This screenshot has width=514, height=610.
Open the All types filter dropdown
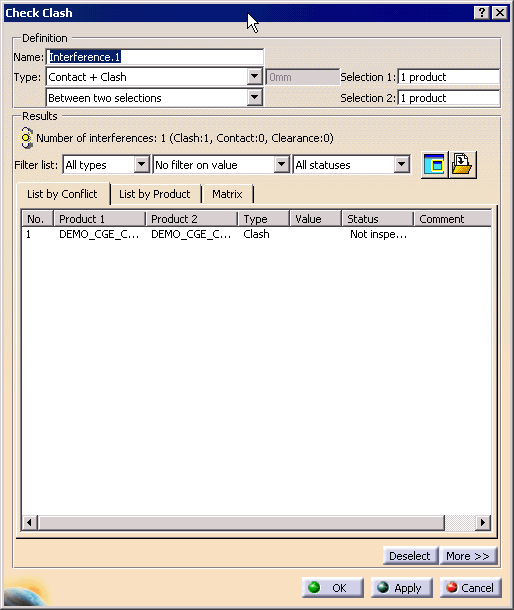coord(142,165)
